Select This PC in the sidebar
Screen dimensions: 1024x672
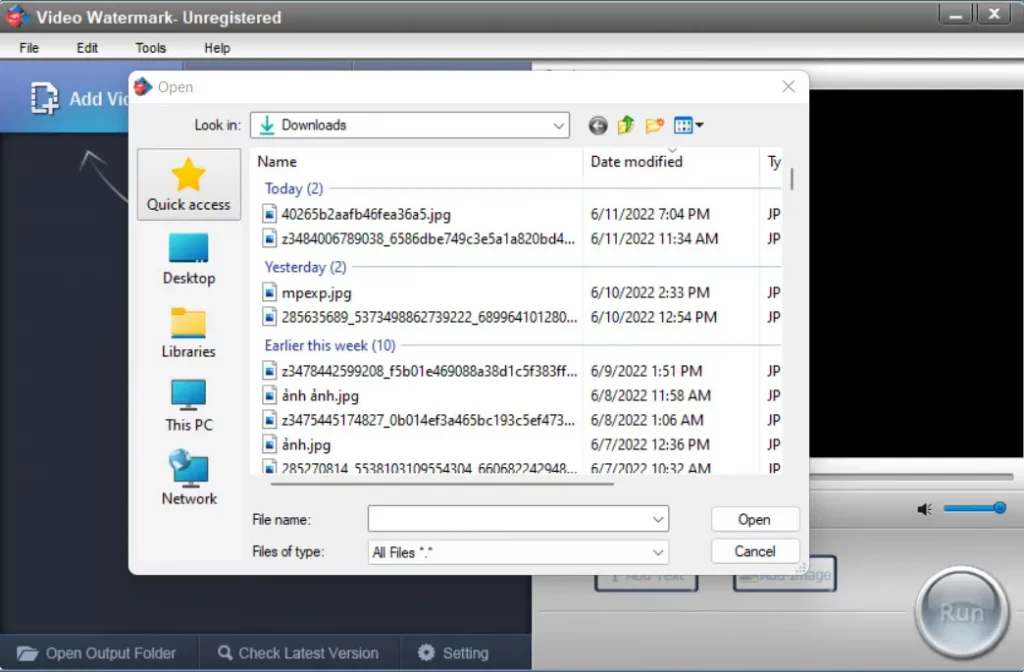(188, 405)
